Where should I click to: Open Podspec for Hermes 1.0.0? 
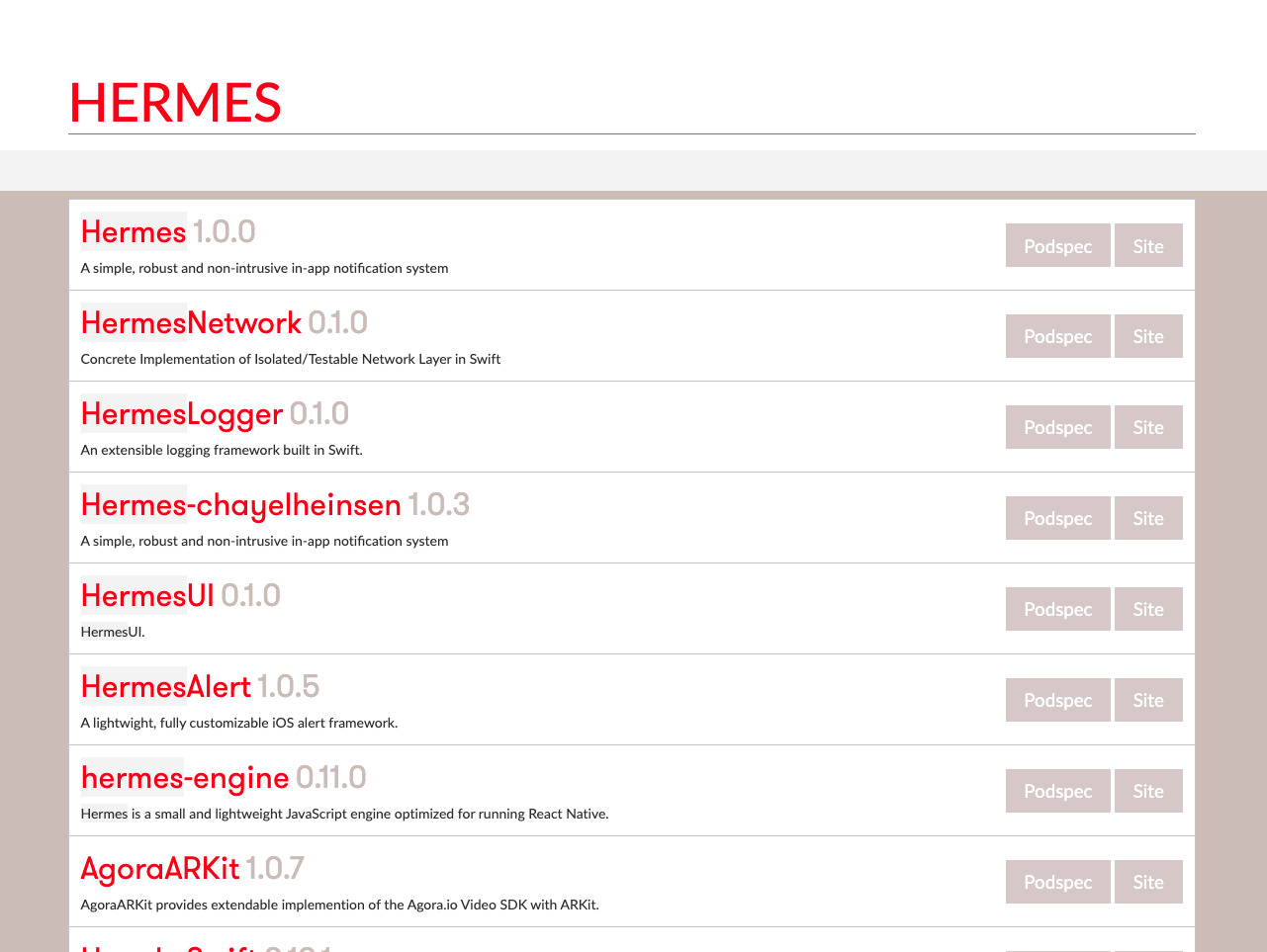[x=1058, y=245]
